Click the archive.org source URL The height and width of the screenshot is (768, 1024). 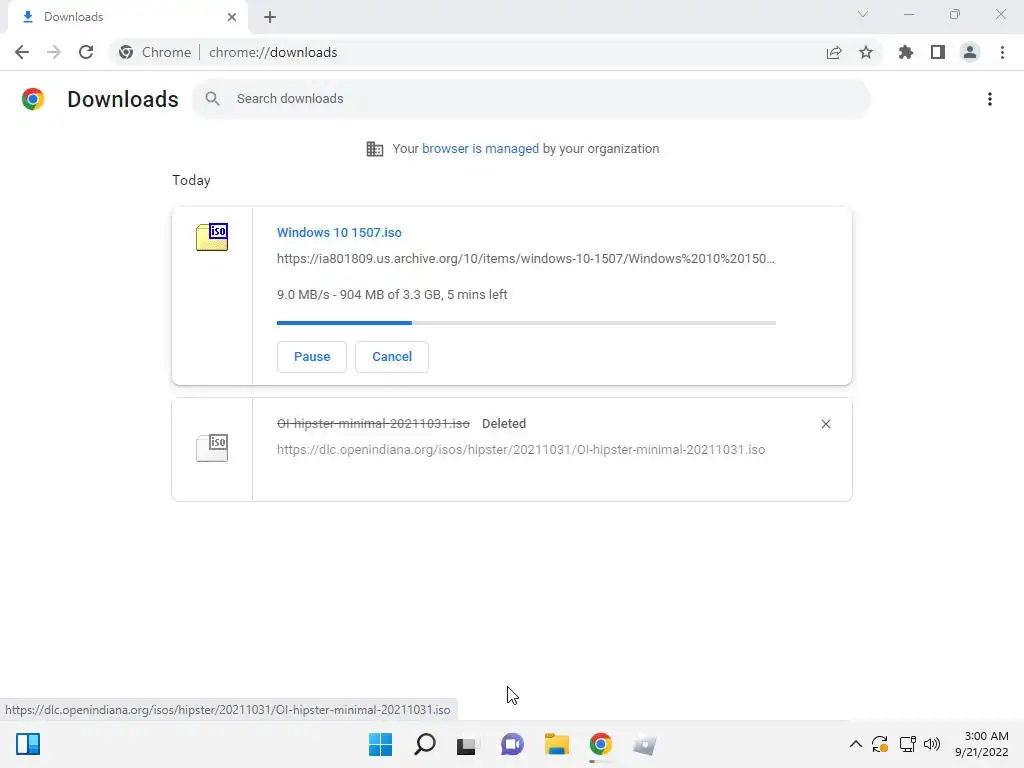526,259
